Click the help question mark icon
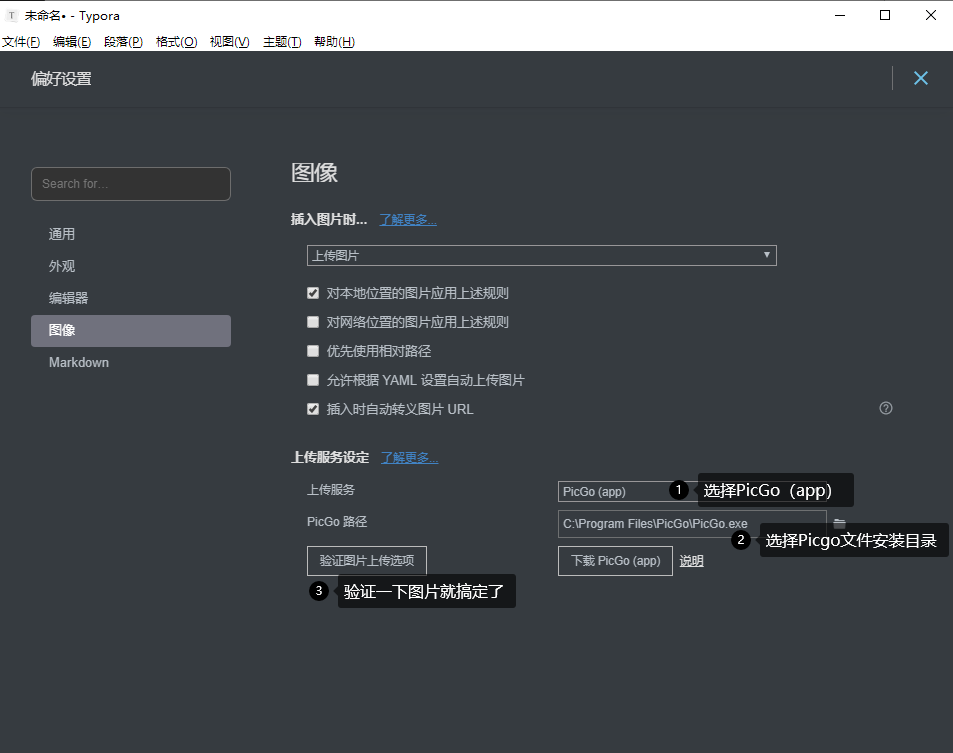Screen dimensions: 953x753 click(886, 408)
